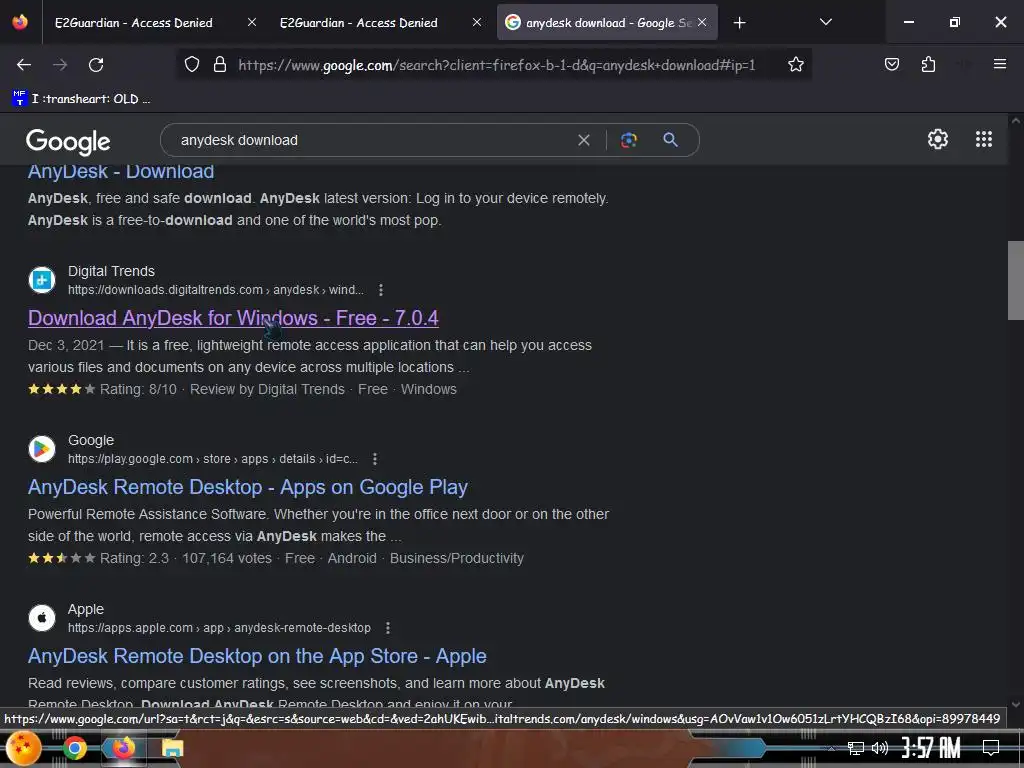Open the notification center icon
This screenshot has height=768, width=1024.
[x=991, y=748]
